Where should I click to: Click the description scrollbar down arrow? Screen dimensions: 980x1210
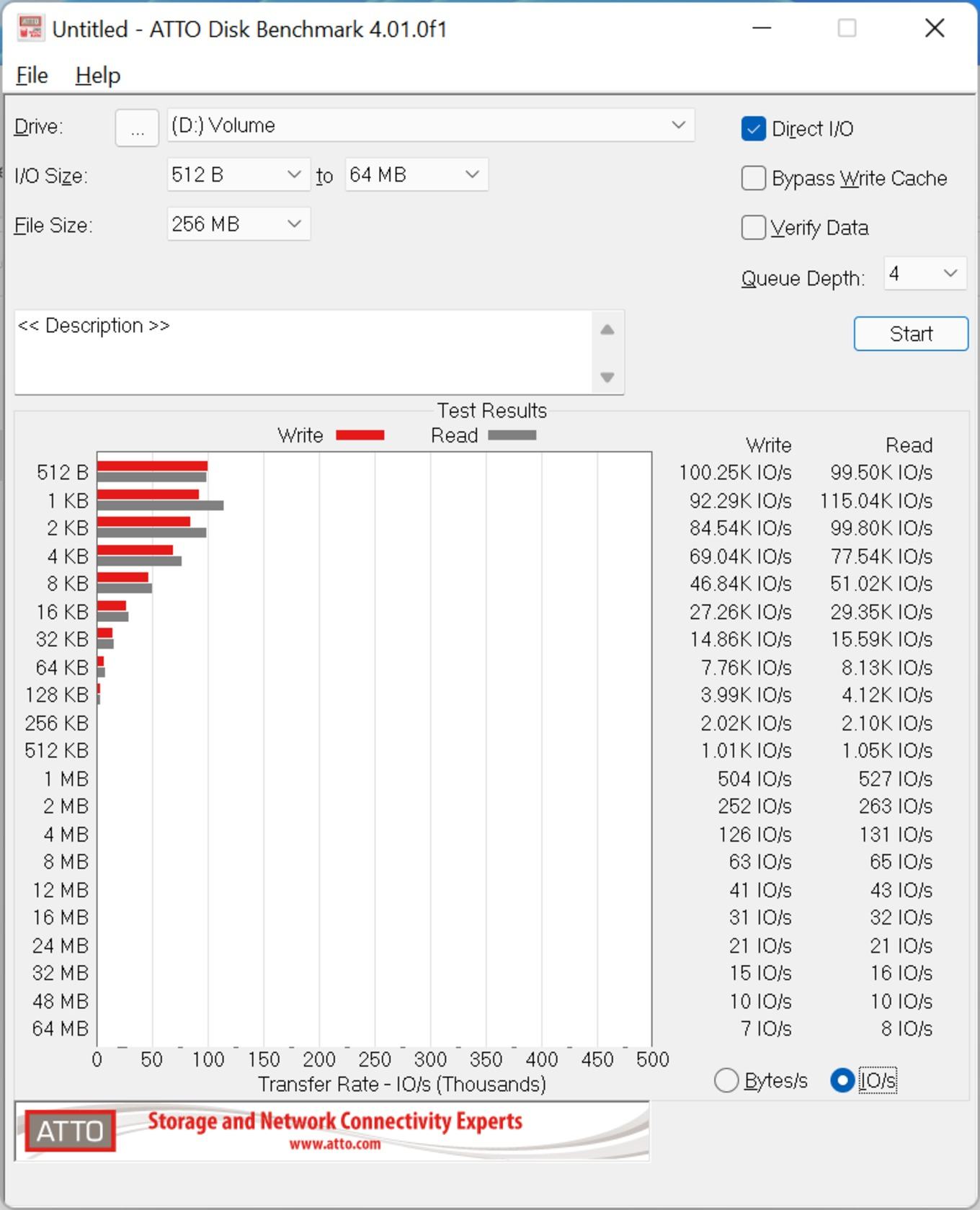pyautogui.click(x=607, y=377)
